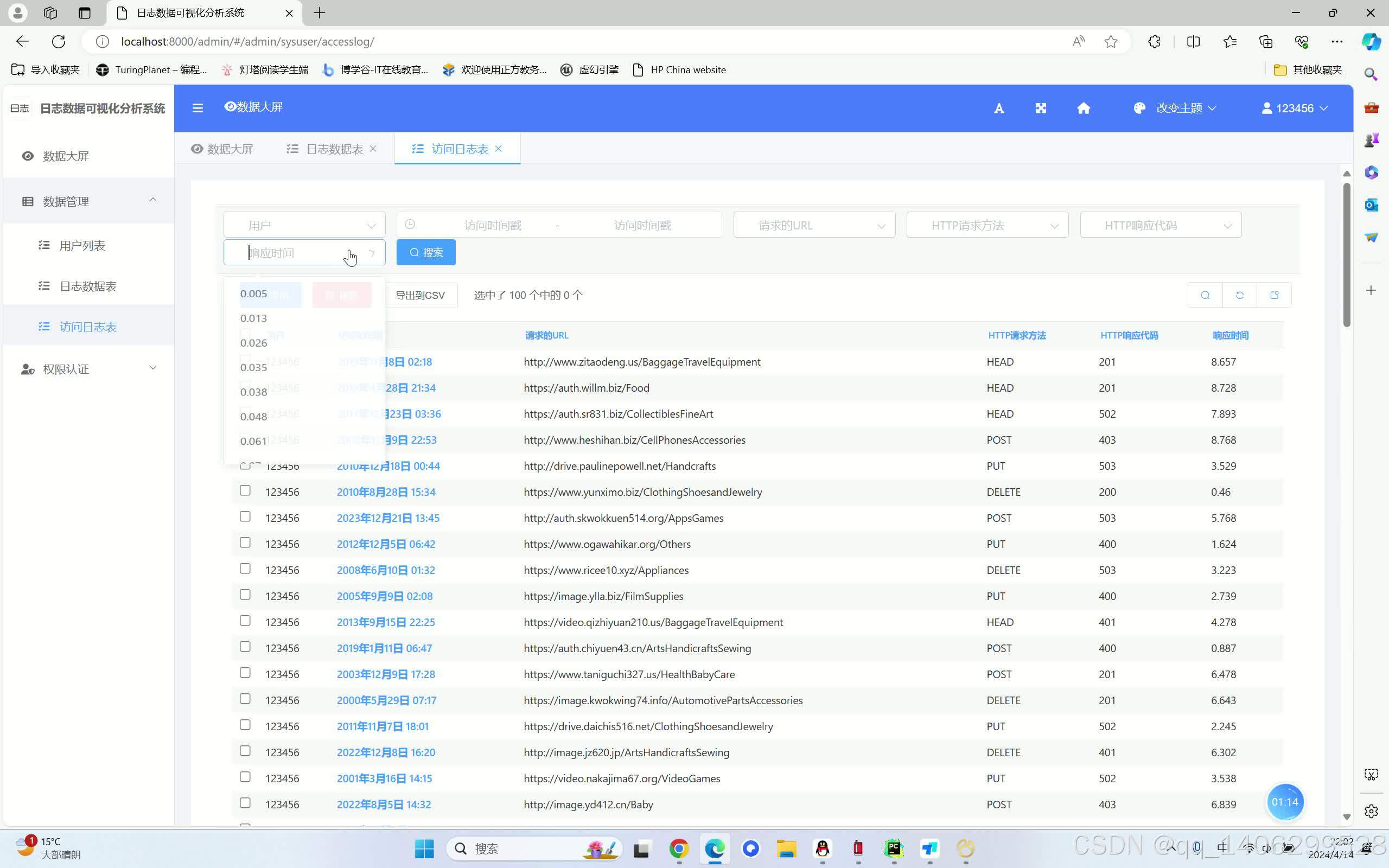Open the HTTP请求方法 filter dropdown
The image size is (1389, 868).
click(987, 225)
